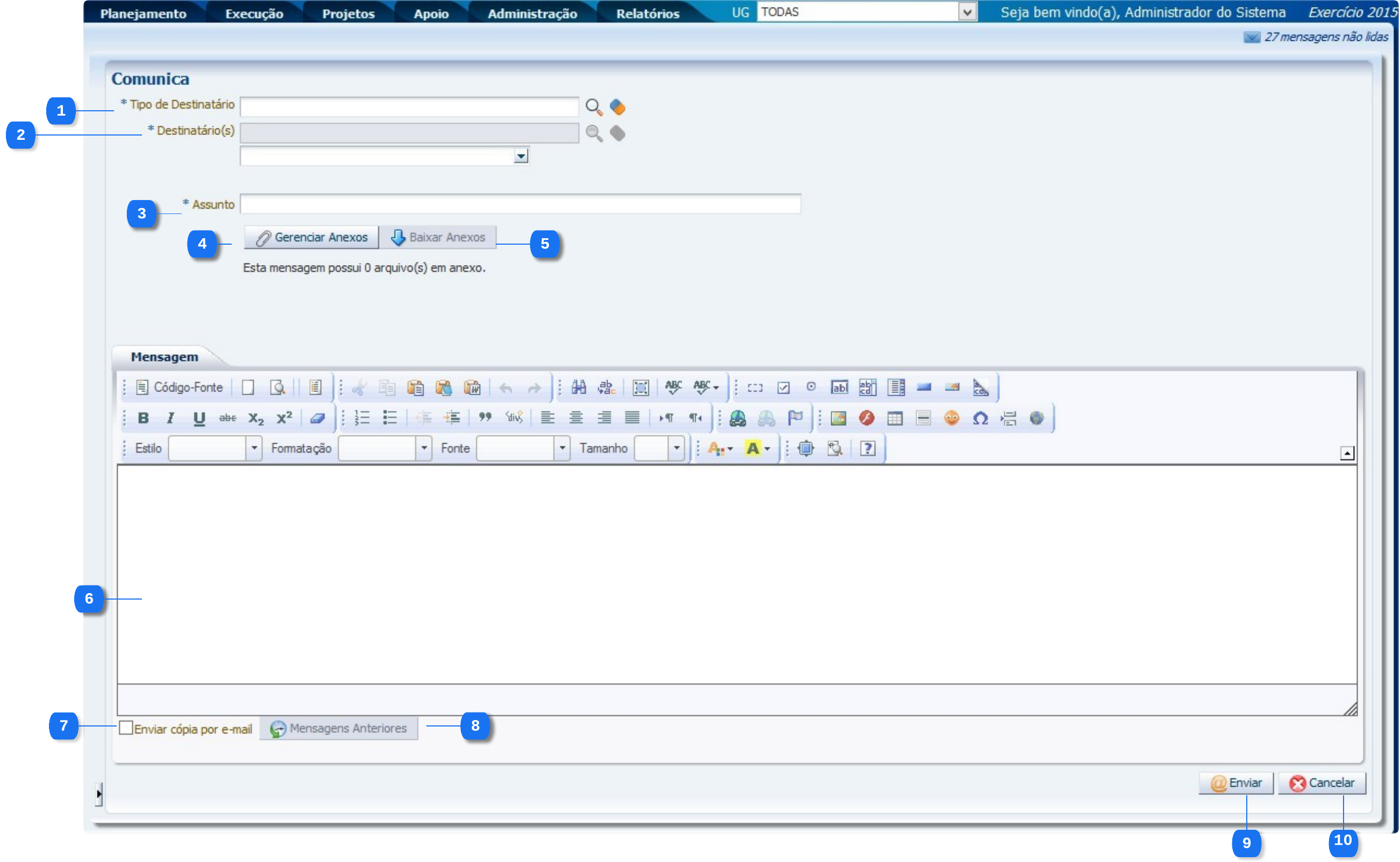Click the underline formatting icon
Image resolution: width=1400 pixels, height=862 pixels.
click(198, 418)
